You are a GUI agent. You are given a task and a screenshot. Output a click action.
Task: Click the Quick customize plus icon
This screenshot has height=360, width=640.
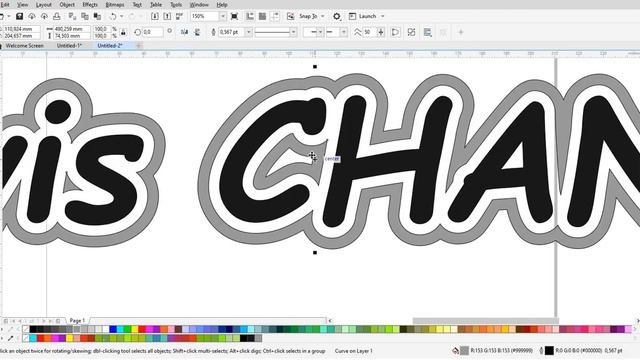461,32
